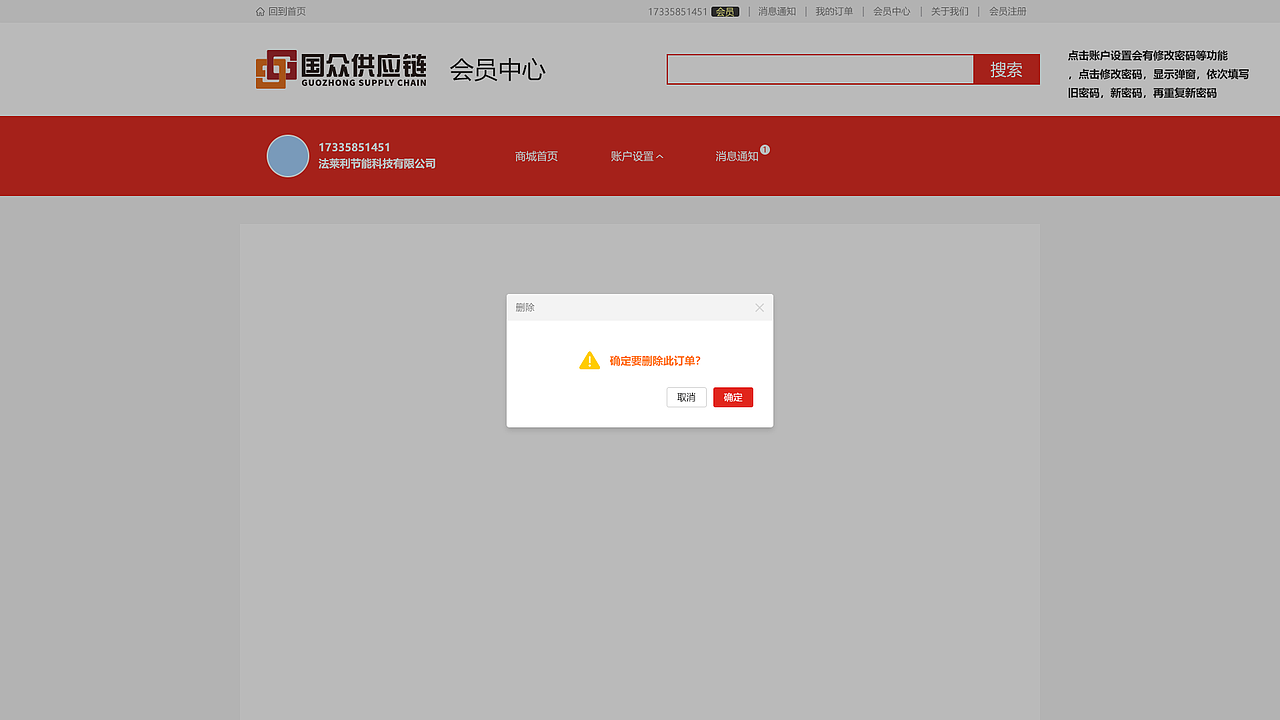This screenshot has height=720, width=1280.
Task: Navigate to 会员中心 from the top menu
Action: (x=890, y=11)
